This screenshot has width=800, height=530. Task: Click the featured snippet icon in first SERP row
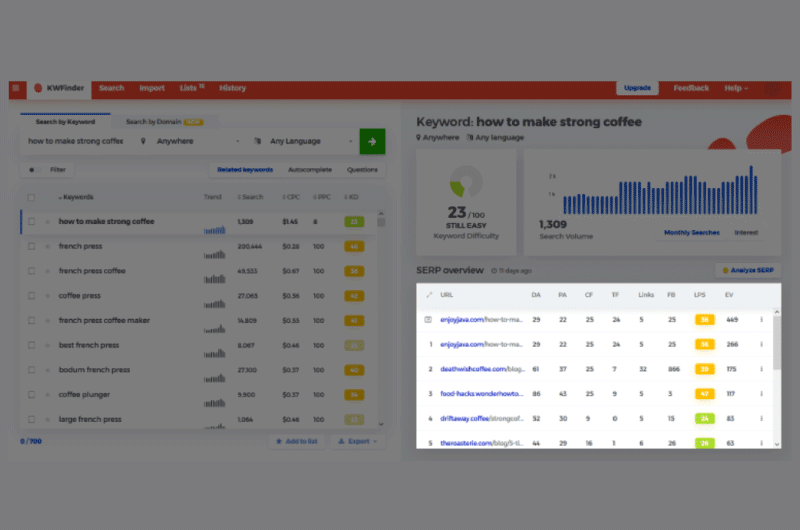tap(428, 319)
